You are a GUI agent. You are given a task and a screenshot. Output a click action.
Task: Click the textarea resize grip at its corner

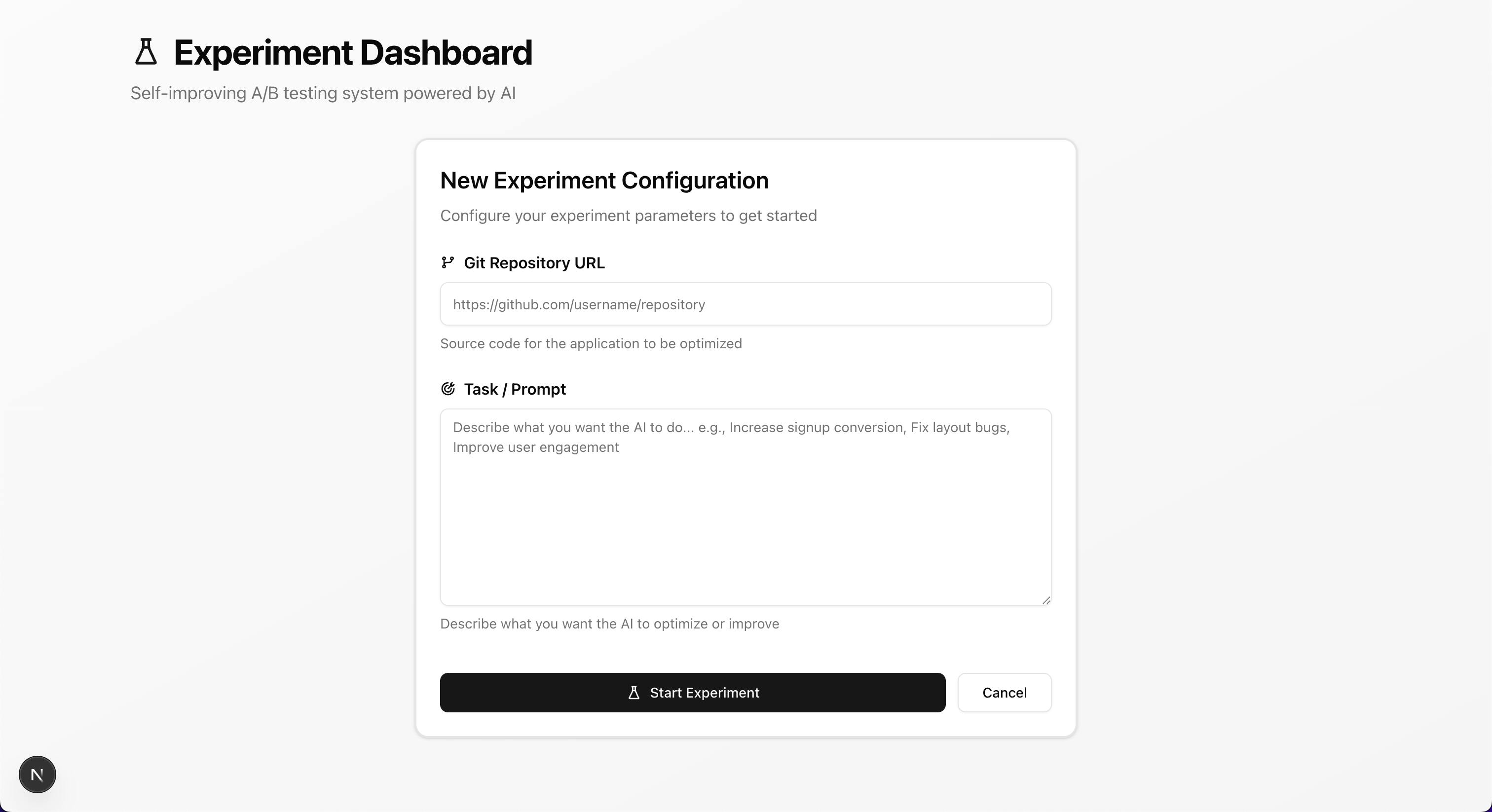[1046, 600]
